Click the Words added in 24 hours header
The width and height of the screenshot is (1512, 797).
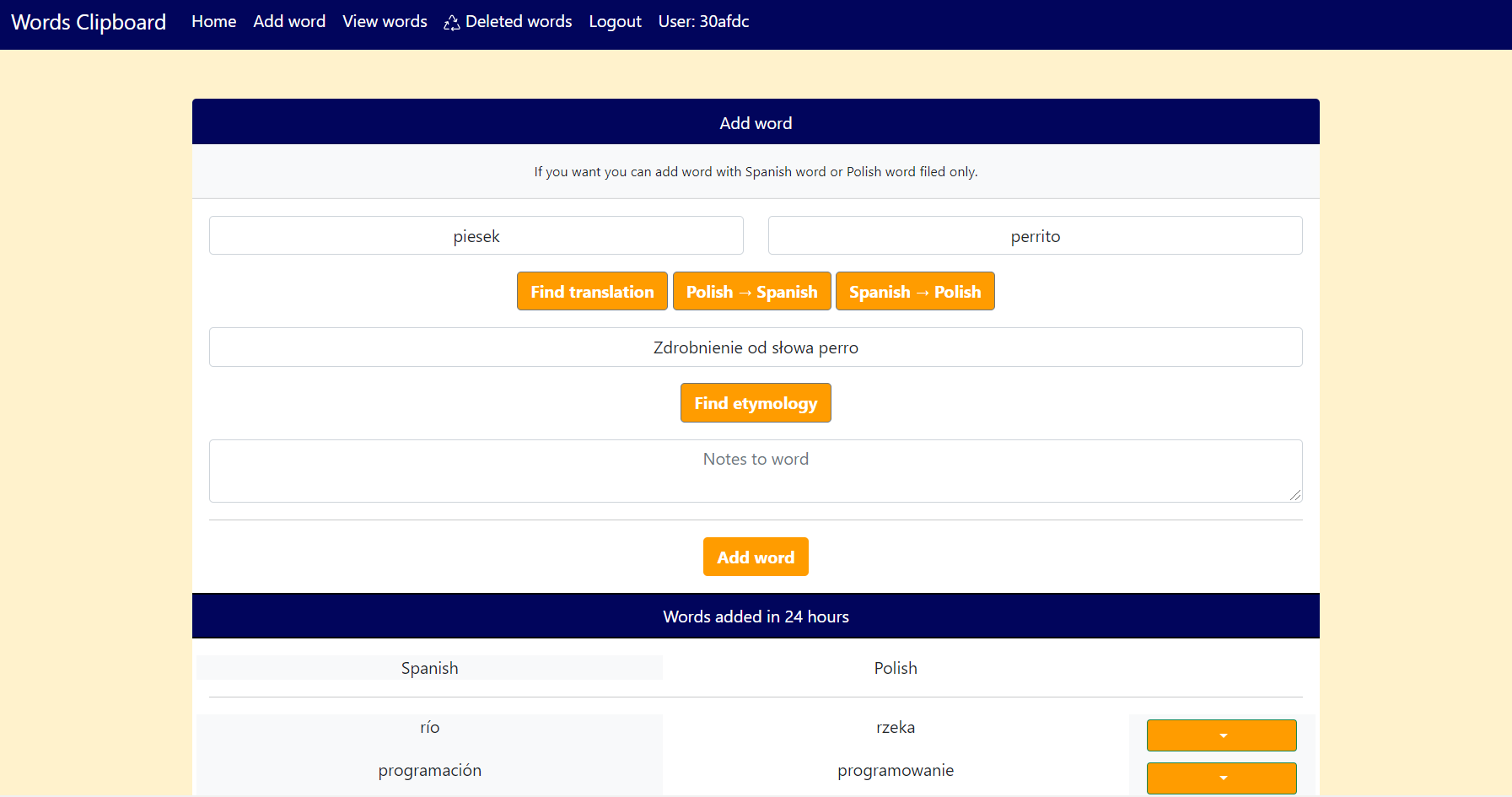click(756, 617)
